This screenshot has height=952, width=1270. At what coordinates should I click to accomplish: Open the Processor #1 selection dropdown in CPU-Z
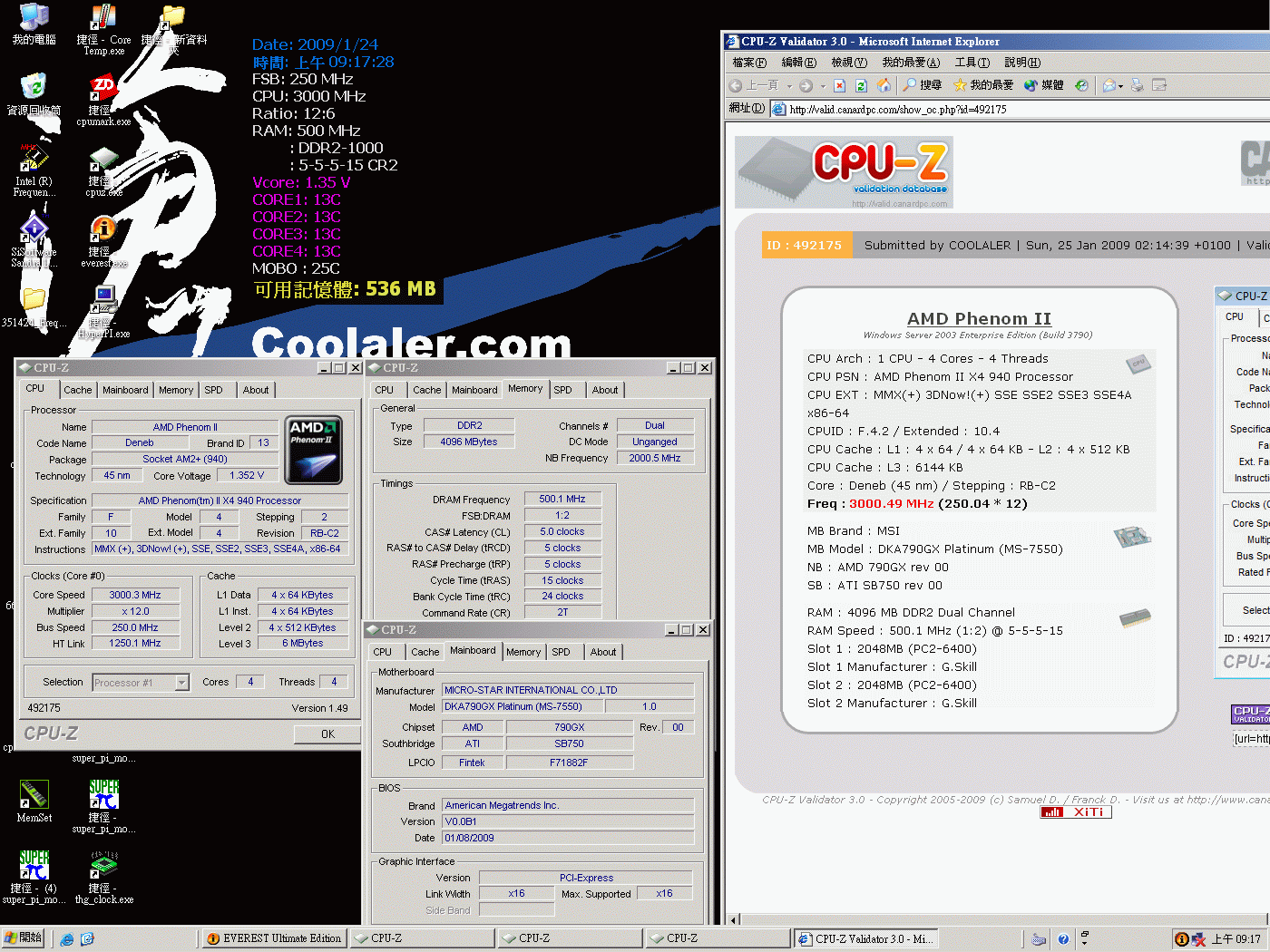[x=182, y=683]
